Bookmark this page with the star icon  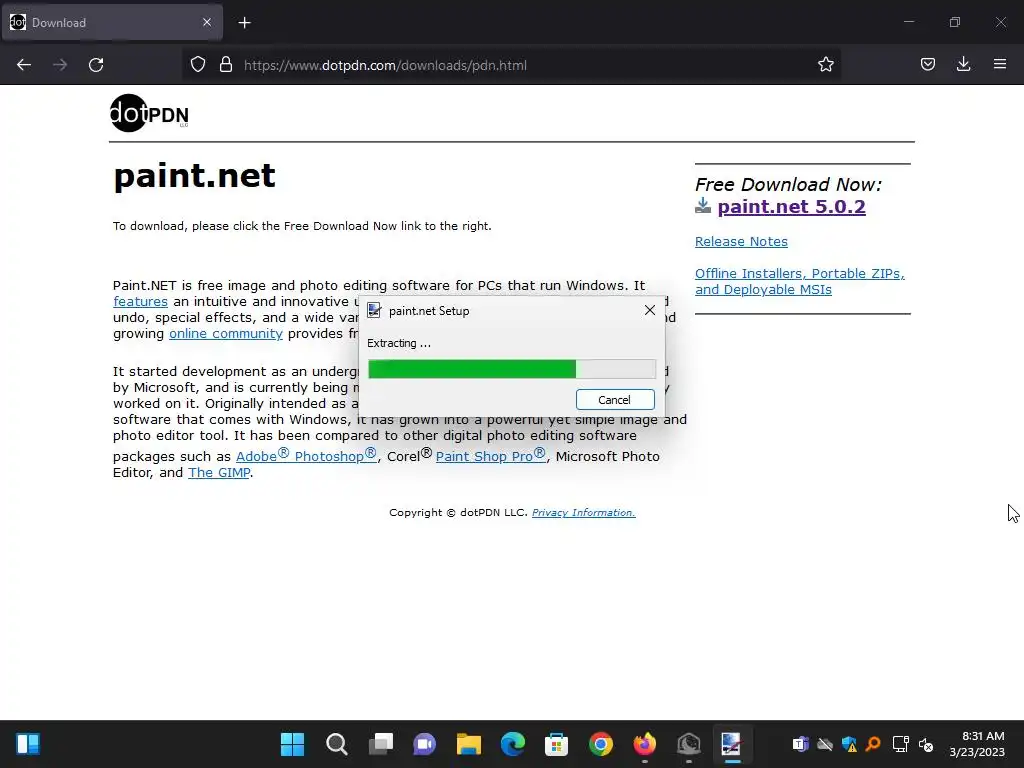[825, 64]
